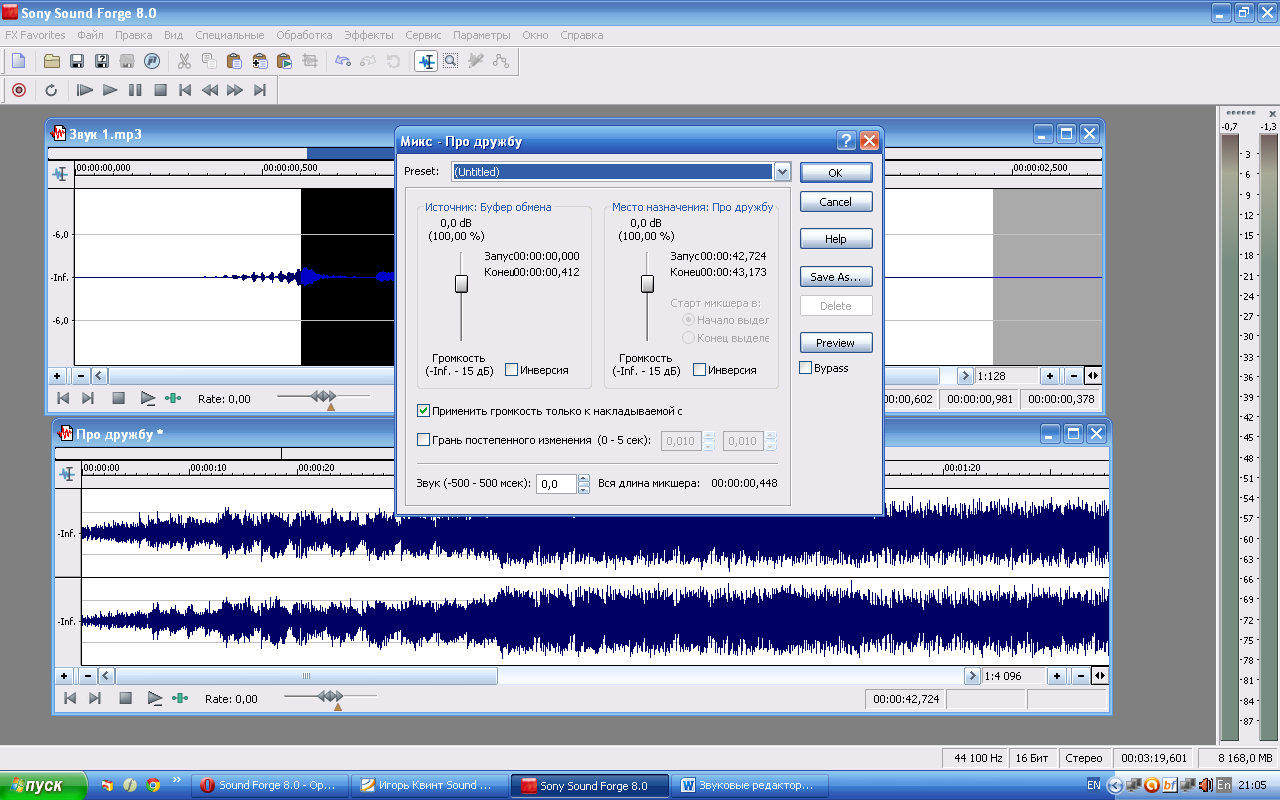Screen dimensions: 1280x800
Task: Click the Звук offset input field
Action: click(557, 484)
